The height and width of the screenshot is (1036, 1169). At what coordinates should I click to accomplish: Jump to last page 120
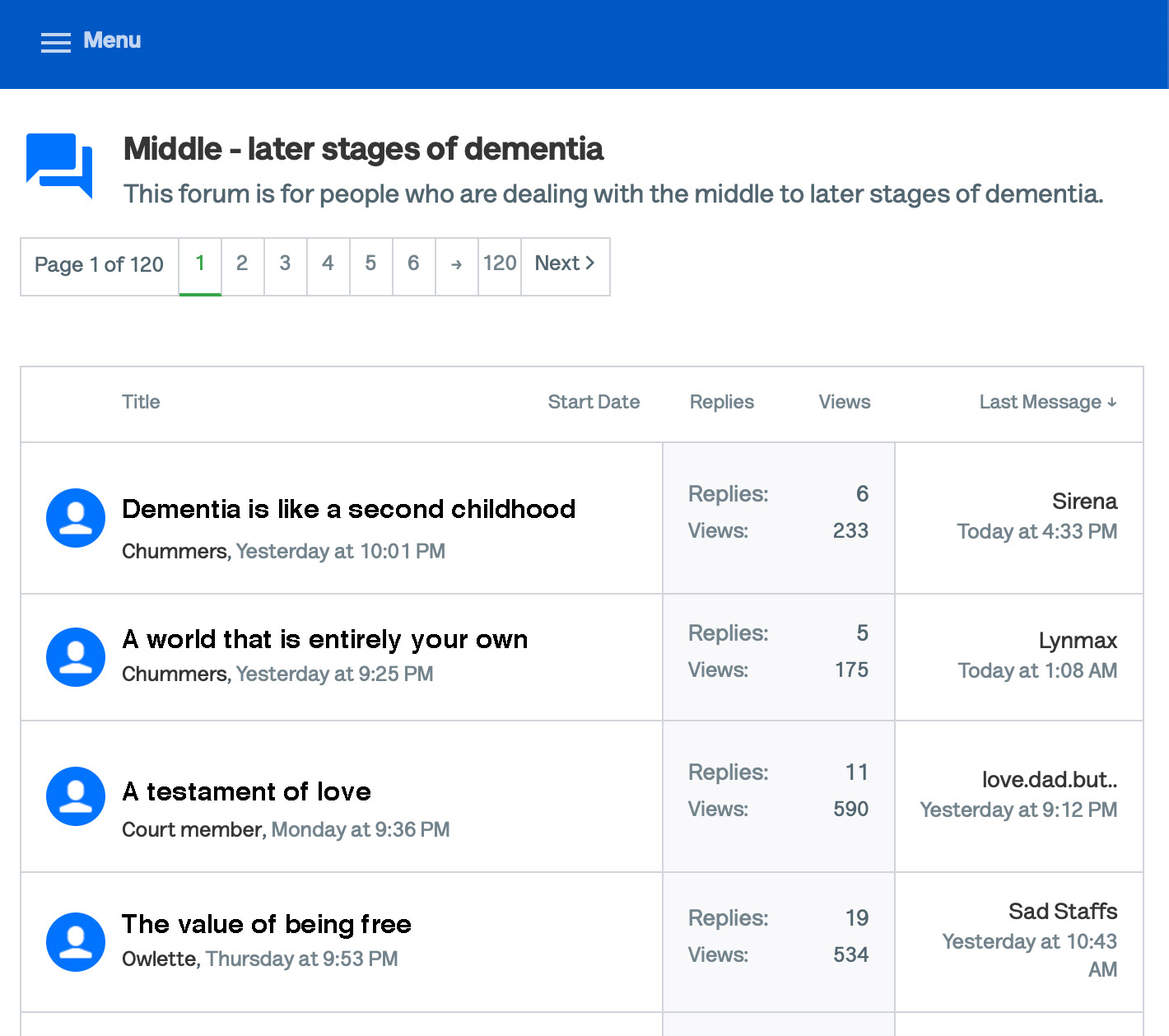[500, 264]
